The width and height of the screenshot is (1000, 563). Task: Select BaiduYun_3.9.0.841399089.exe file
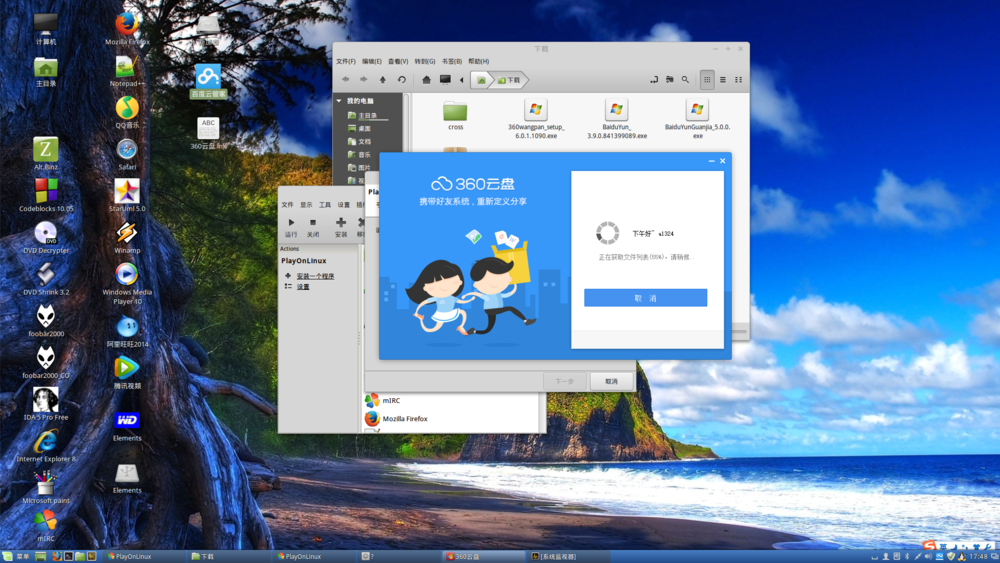click(x=617, y=119)
